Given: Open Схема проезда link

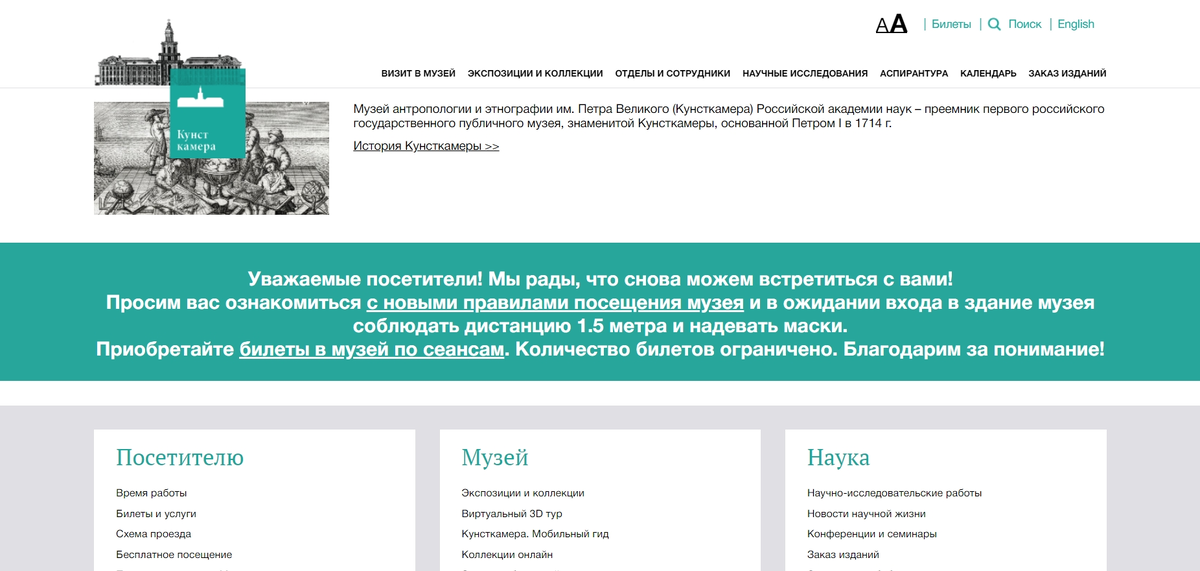Looking at the screenshot, I should pos(153,534).
